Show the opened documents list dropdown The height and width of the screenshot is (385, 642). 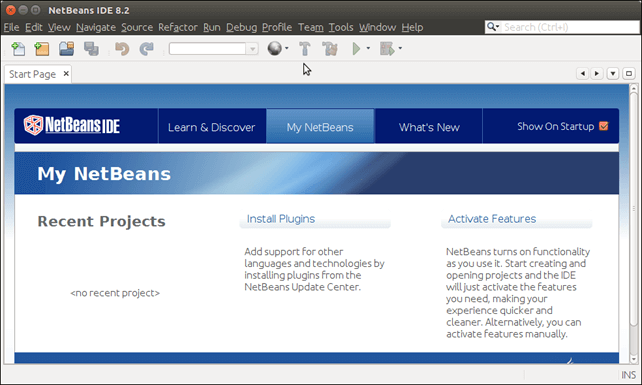point(613,74)
